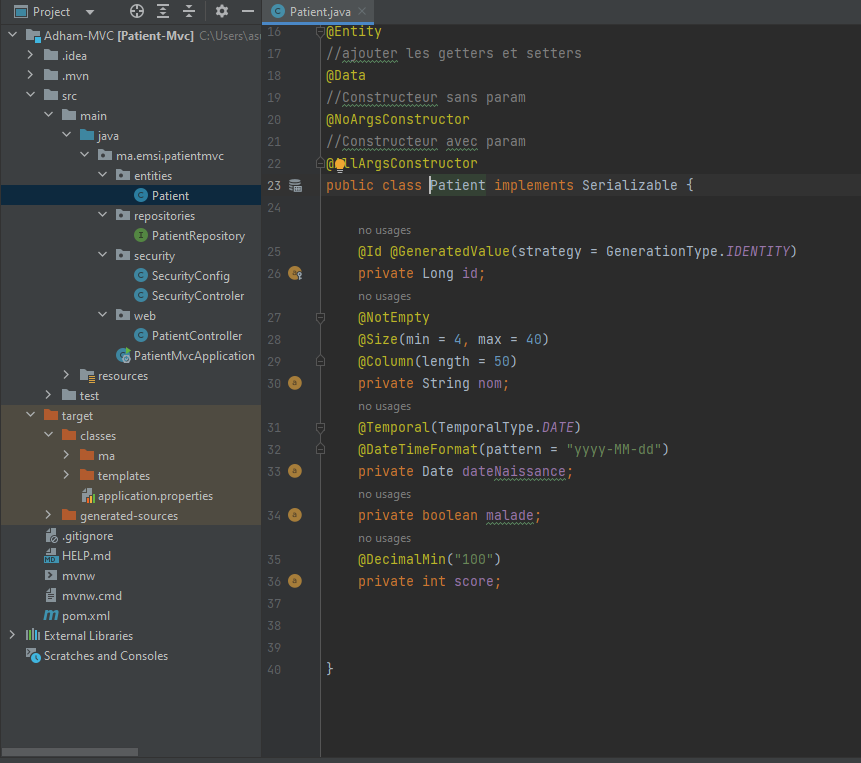Click 'no usages' hint above the id field
Image resolution: width=861 pixels, height=763 pixels.
click(x=384, y=230)
